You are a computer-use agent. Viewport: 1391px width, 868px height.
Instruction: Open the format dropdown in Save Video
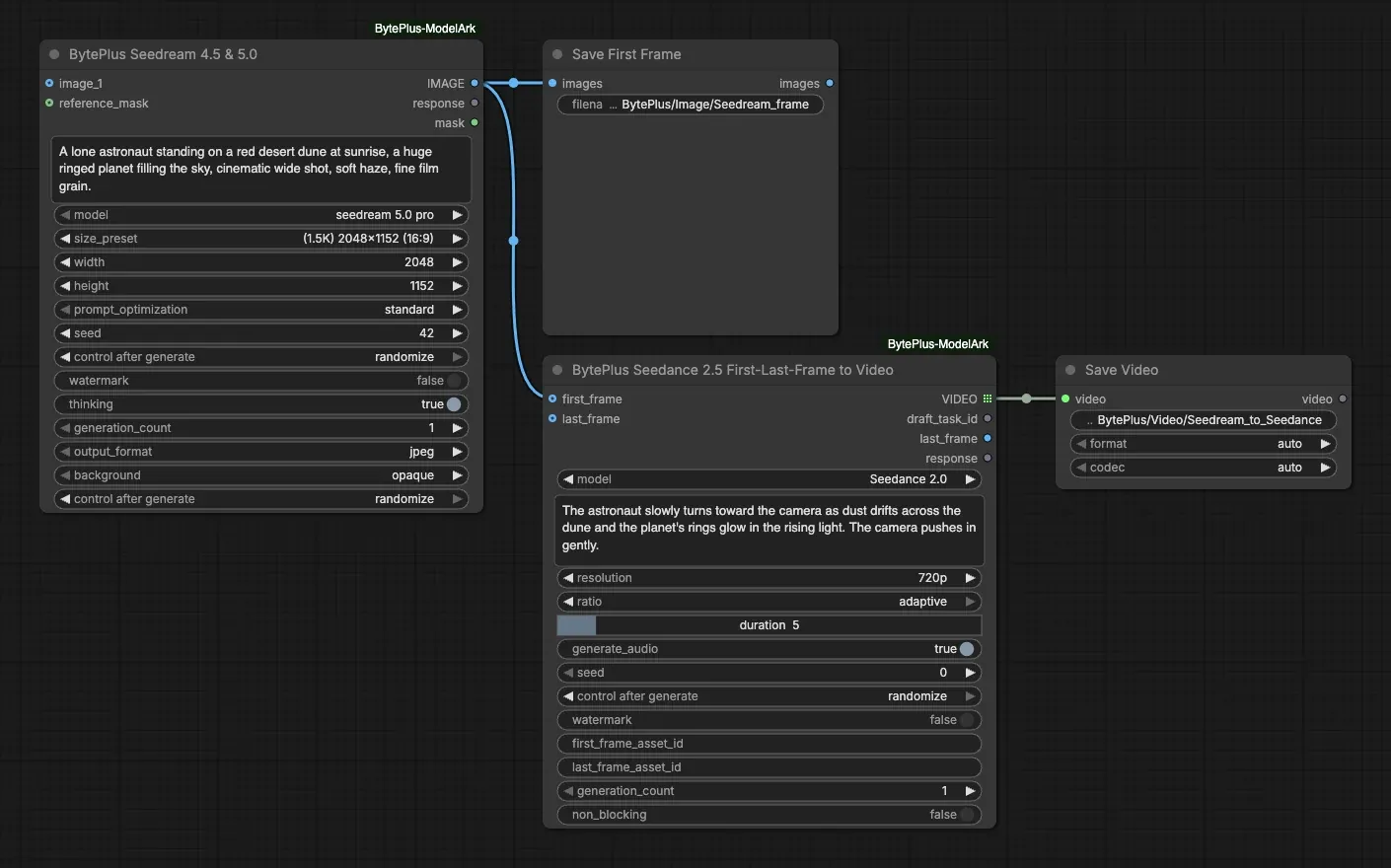(1204, 444)
